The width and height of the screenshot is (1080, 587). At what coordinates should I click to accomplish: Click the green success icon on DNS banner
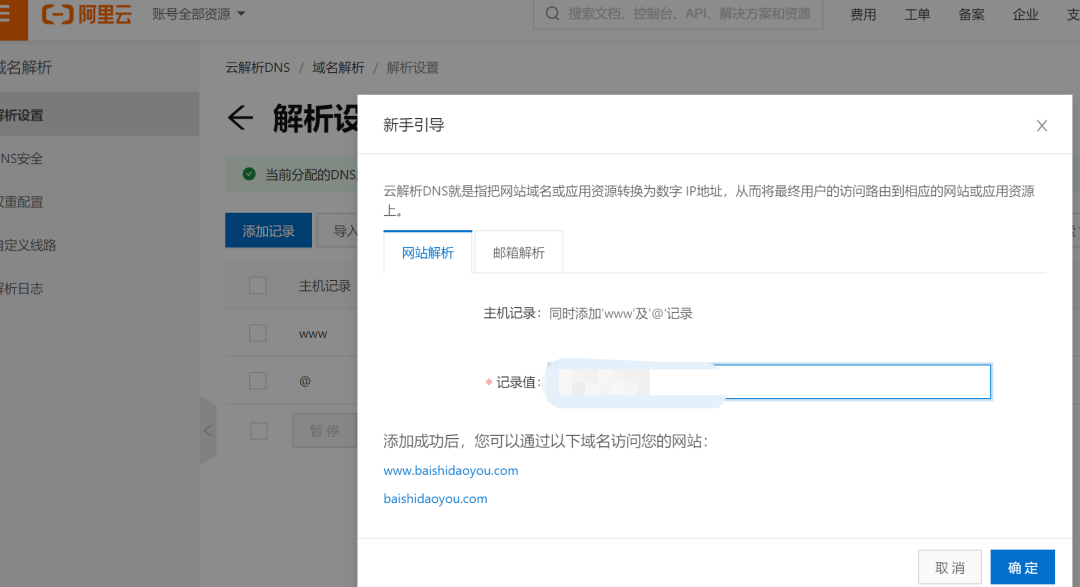tap(248, 174)
